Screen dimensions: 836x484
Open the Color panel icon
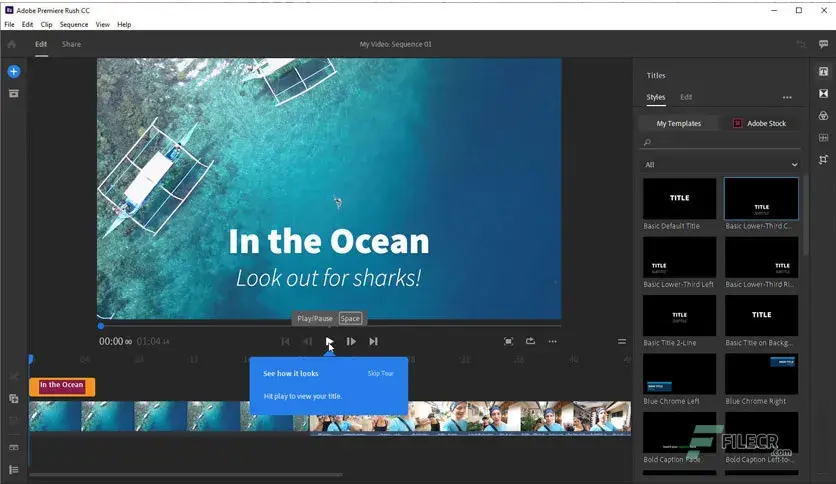pos(823,116)
